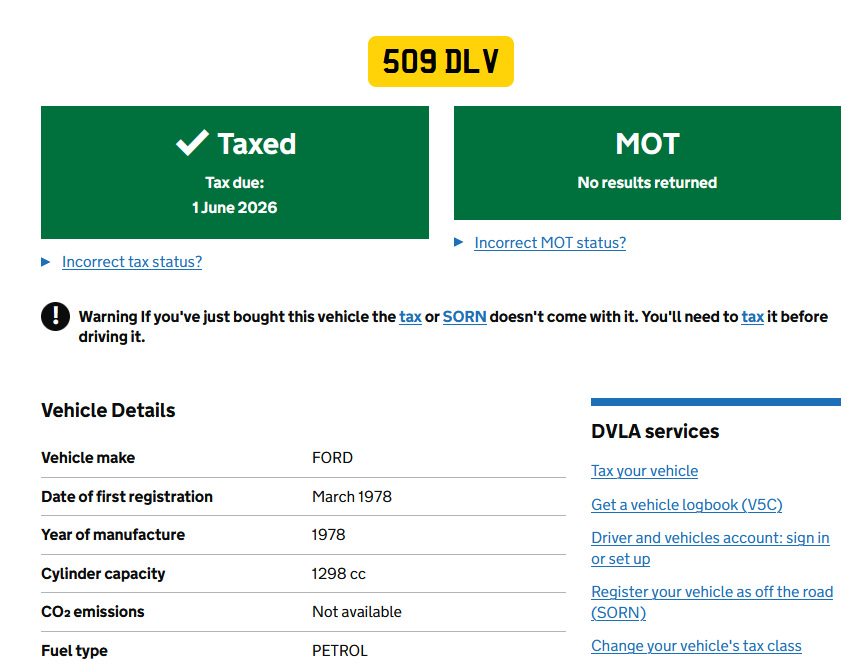Click the MOT 'No results returned' text
862x667 pixels.
[647, 183]
